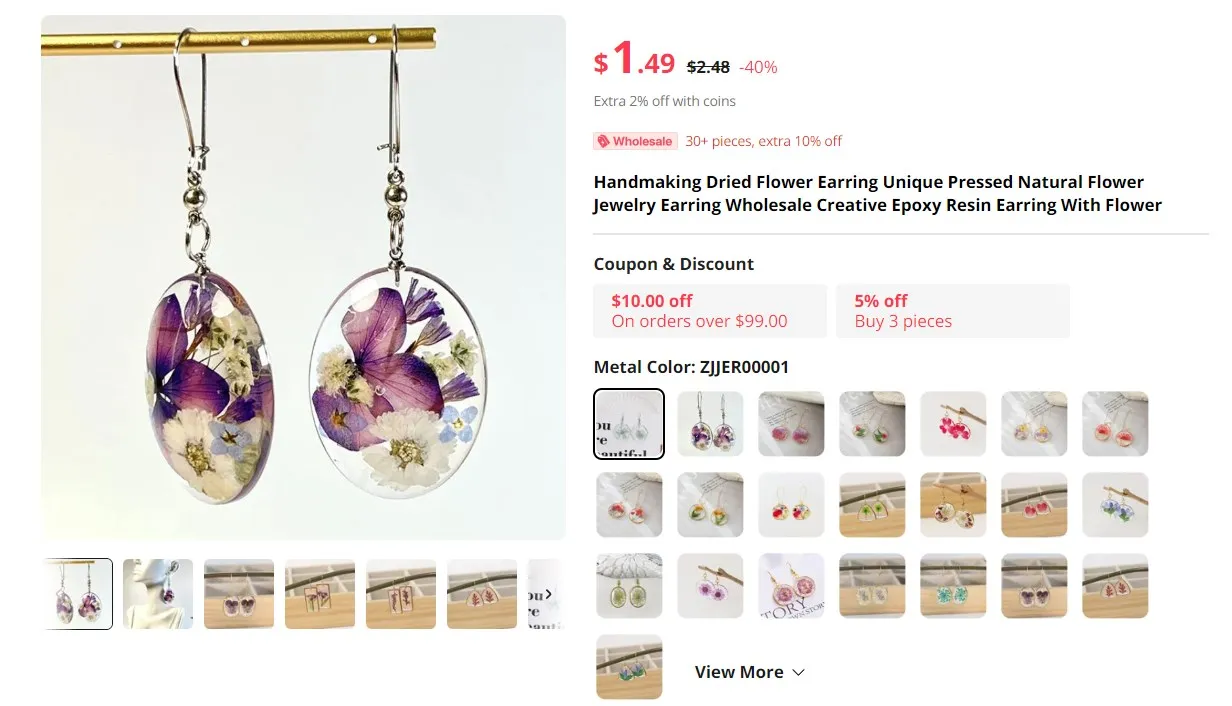This screenshot has height=706, width=1232.
Task: Open 30+ pieces extra 10% off link
Action: pos(763,141)
